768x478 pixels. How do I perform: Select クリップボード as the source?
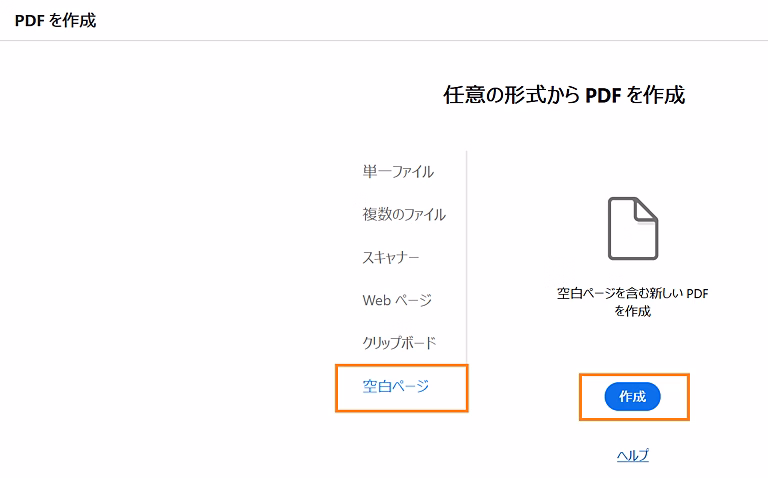pyautogui.click(x=399, y=343)
